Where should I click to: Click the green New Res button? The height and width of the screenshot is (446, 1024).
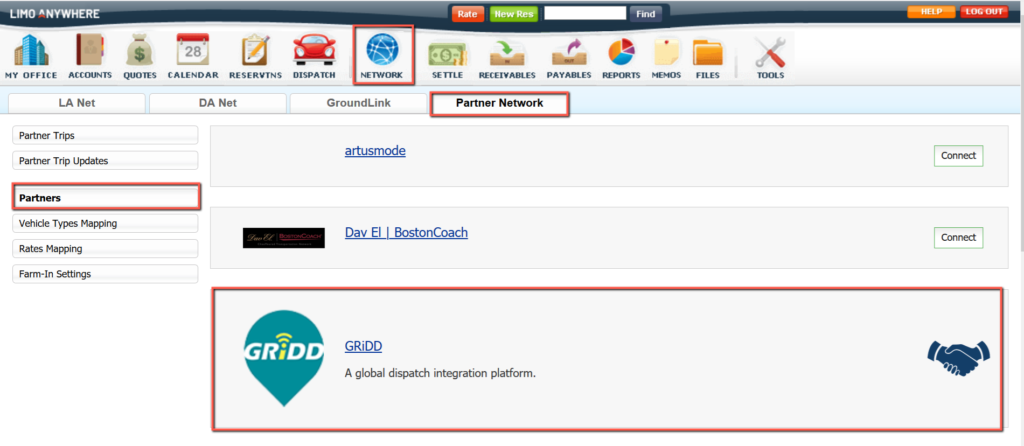[514, 14]
